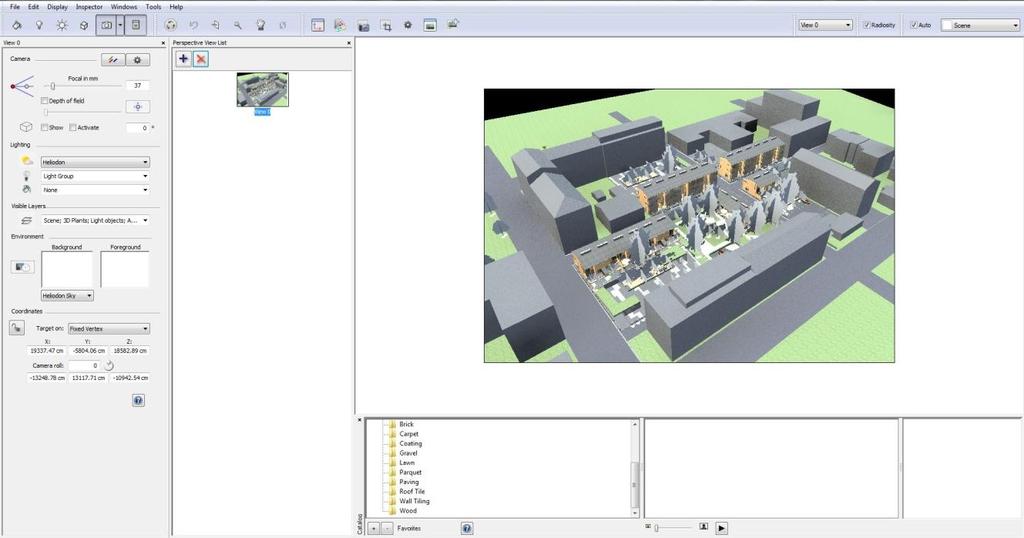This screenshot has width=1024, height=538.
Task: Open the Windows menu
Action: pyautogui.click(x=124, y=7)
